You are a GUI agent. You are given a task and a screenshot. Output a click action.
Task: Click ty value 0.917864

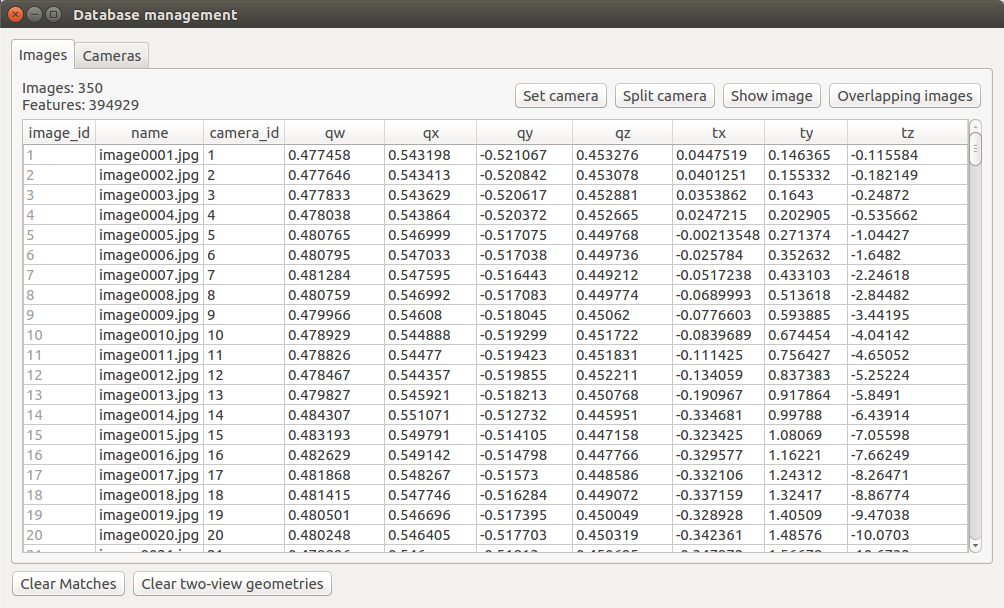pos(806,395)
